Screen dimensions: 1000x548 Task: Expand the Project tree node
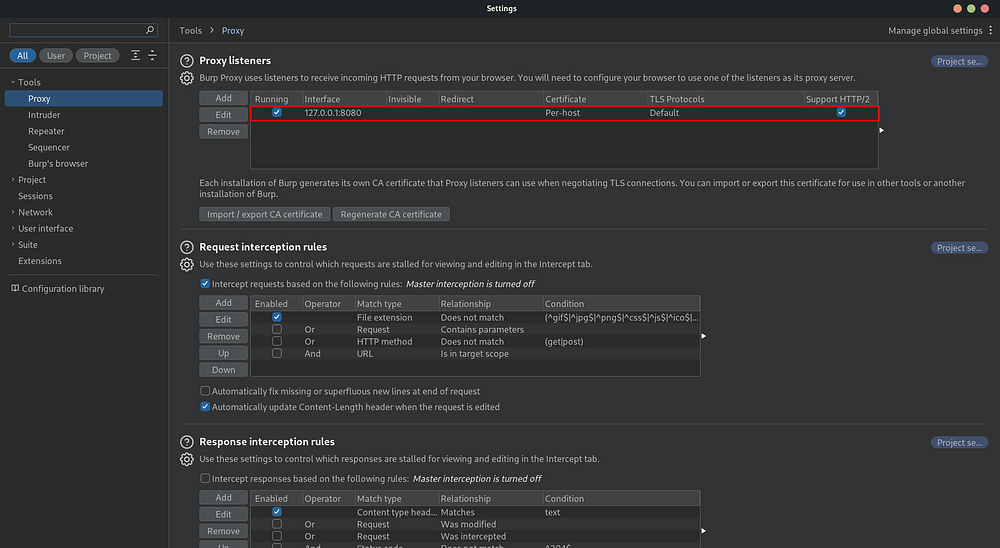coord(13,180)
